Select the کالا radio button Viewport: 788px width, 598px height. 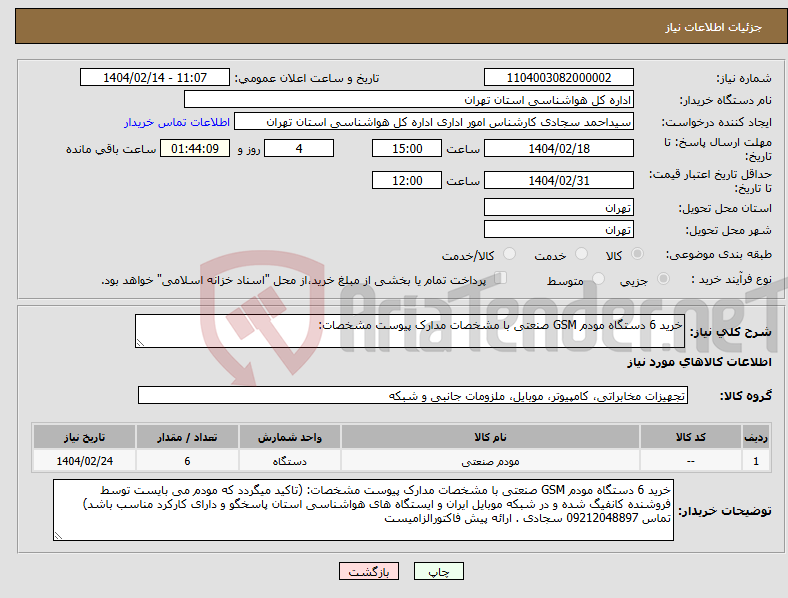click(637, 254)
